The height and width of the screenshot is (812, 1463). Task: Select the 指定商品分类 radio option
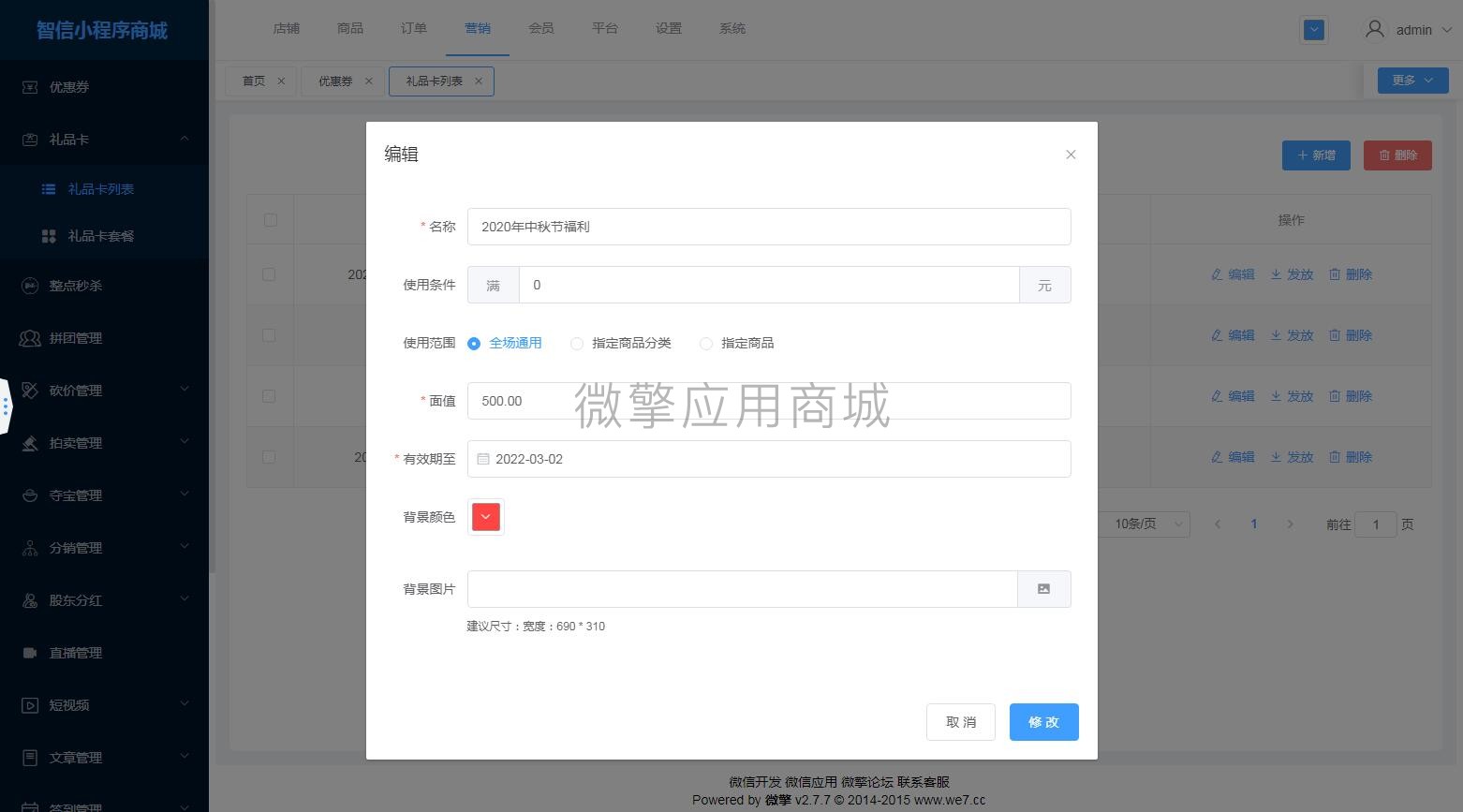point(621,344)
